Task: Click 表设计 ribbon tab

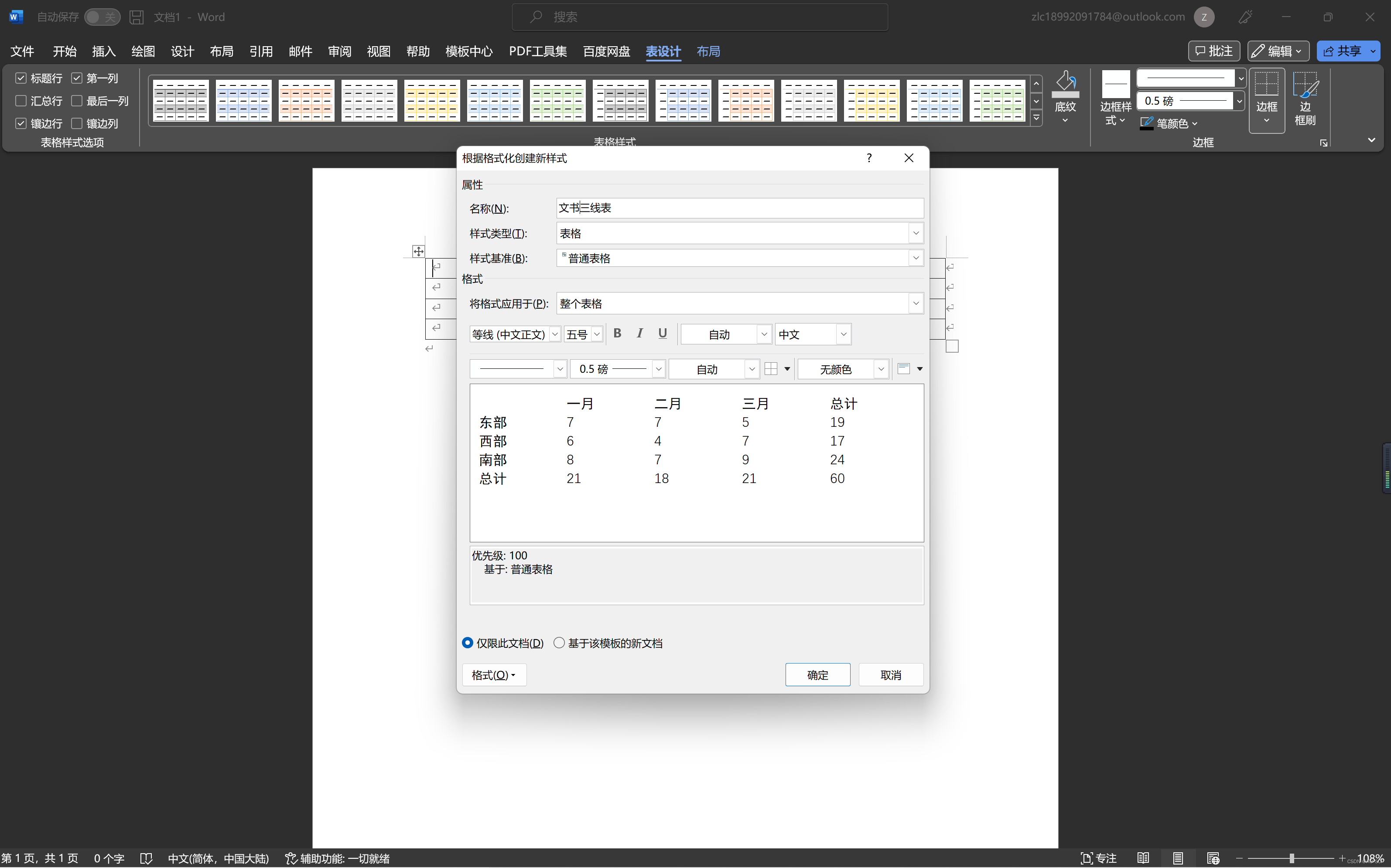Action: [664, 51]
